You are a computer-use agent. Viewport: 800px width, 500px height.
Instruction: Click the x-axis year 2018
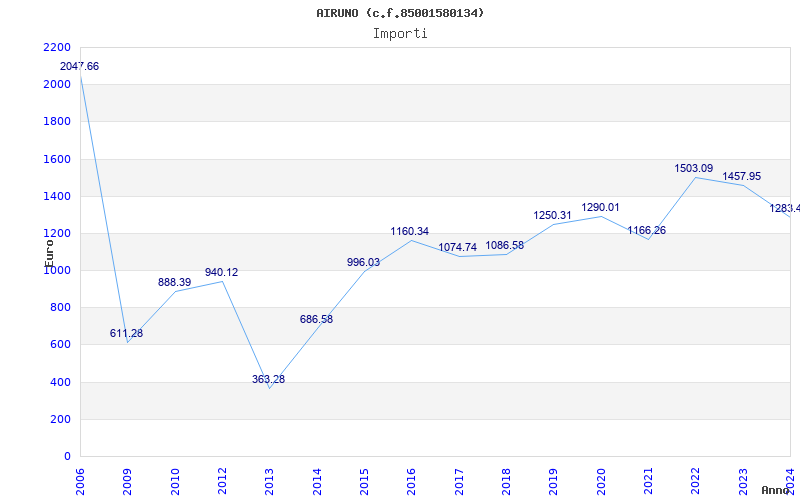(506, 482)
